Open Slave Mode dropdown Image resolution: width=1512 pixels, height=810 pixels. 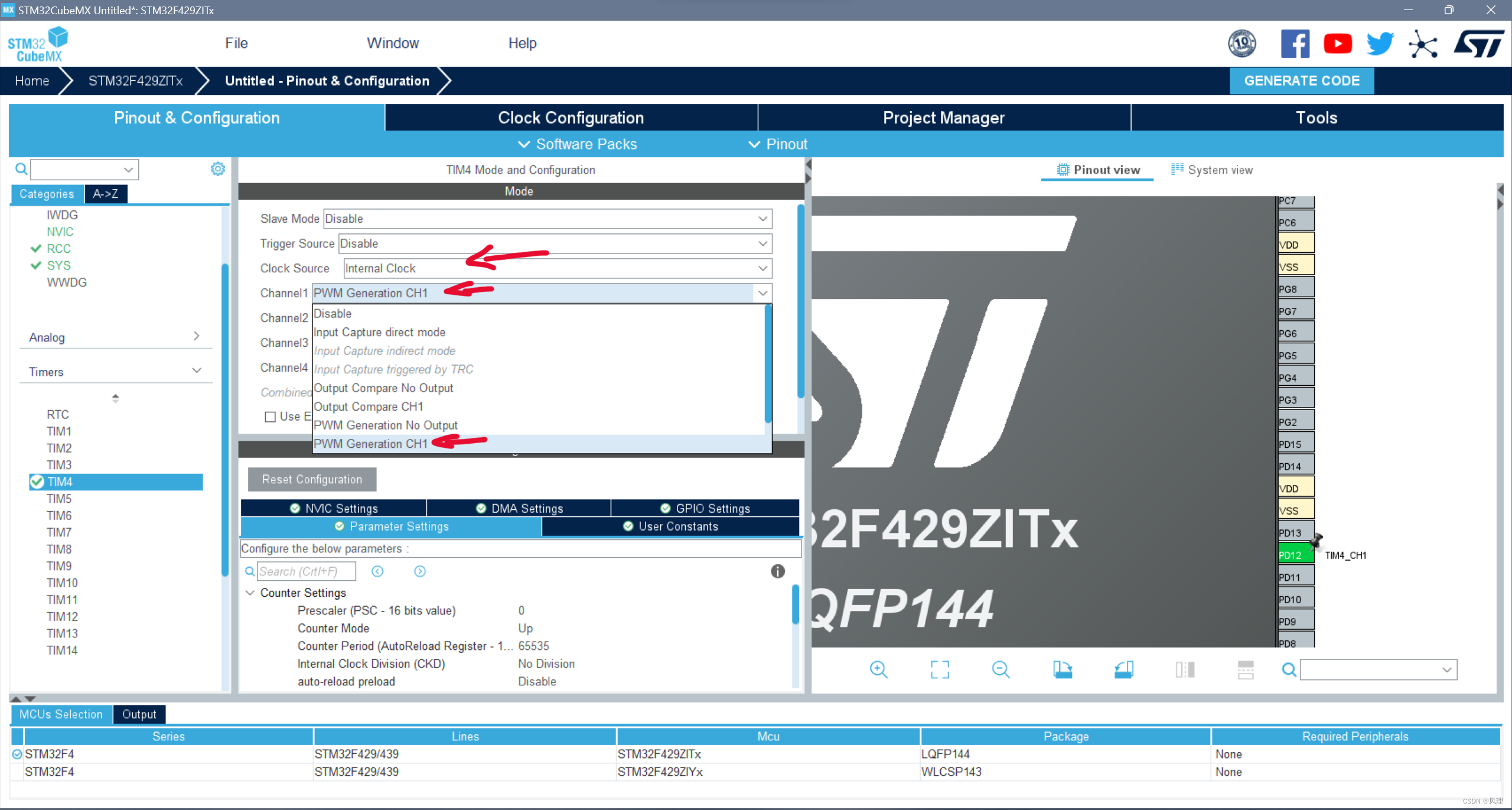point(547,219)
